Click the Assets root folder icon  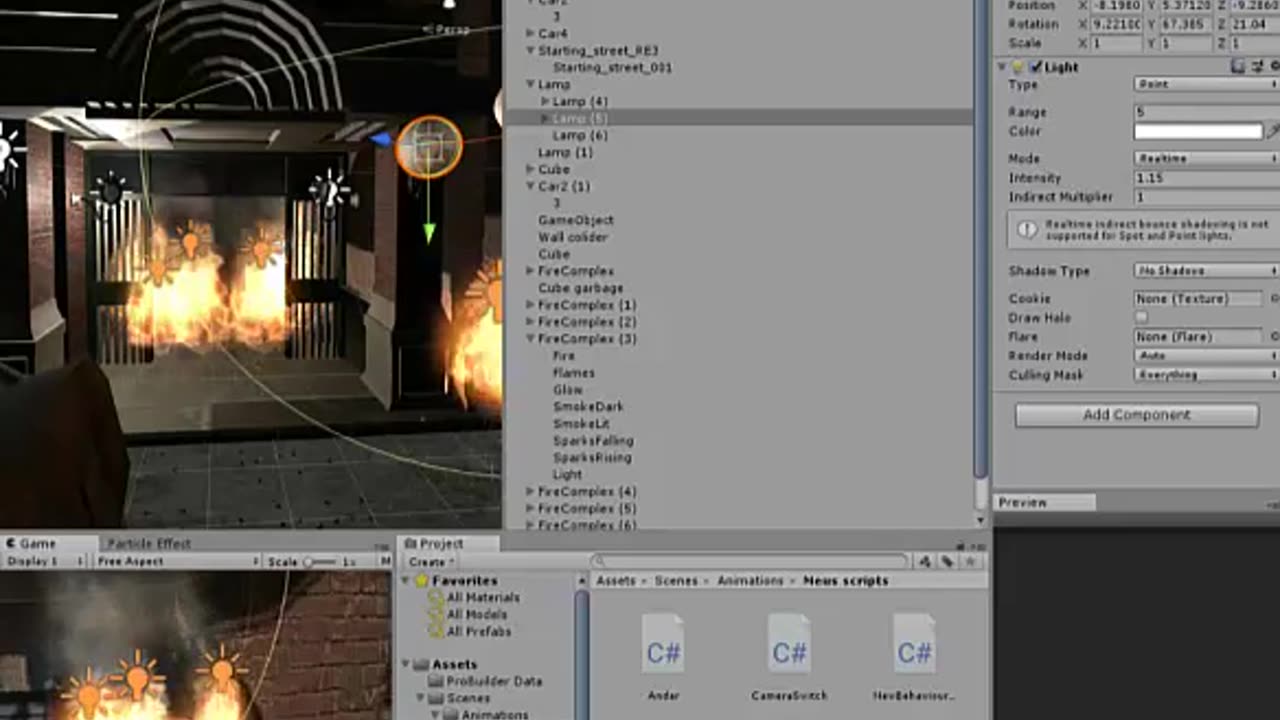(422, 664)
